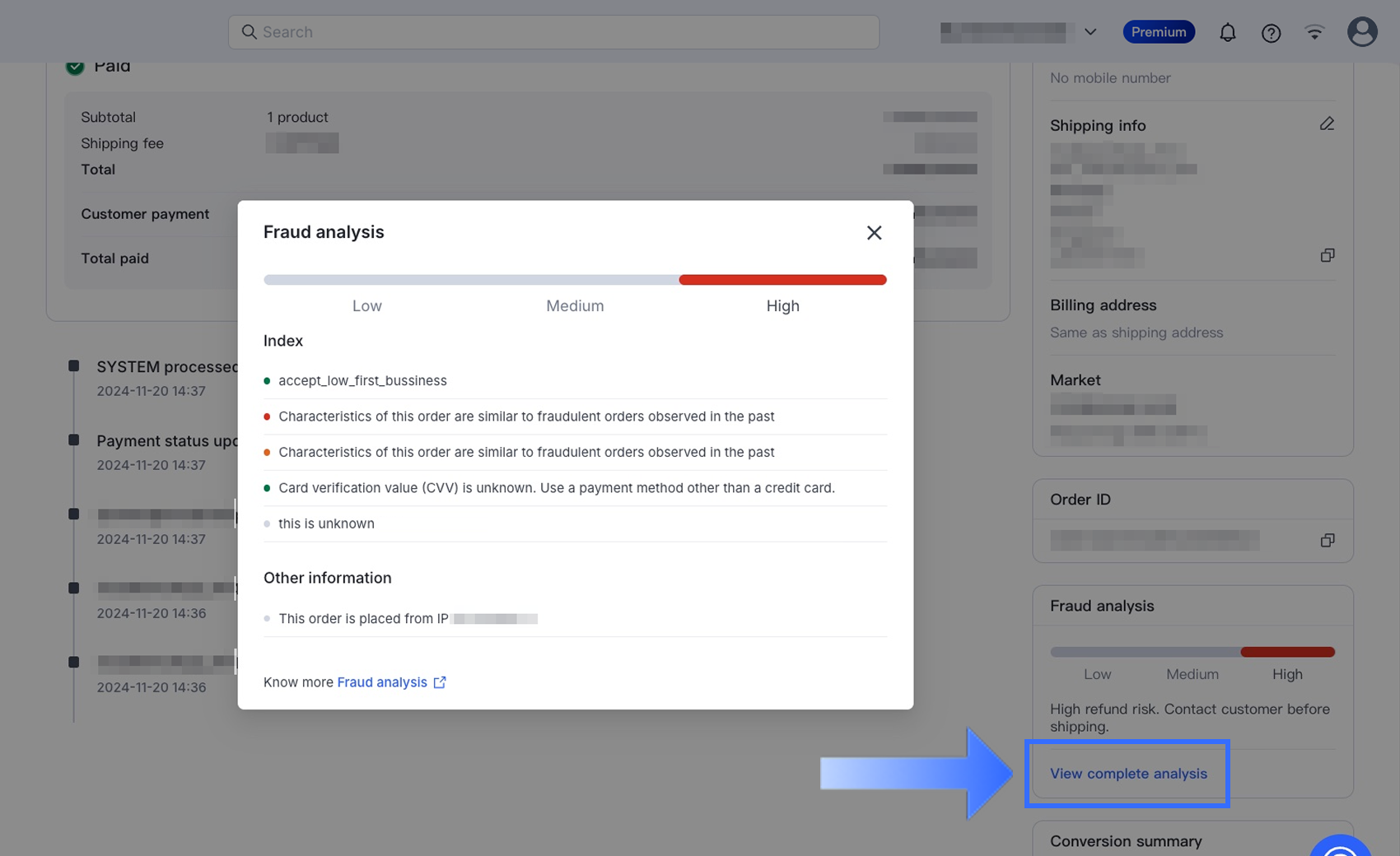
Task: Copy the Order ID
Action: point(1327,541)
